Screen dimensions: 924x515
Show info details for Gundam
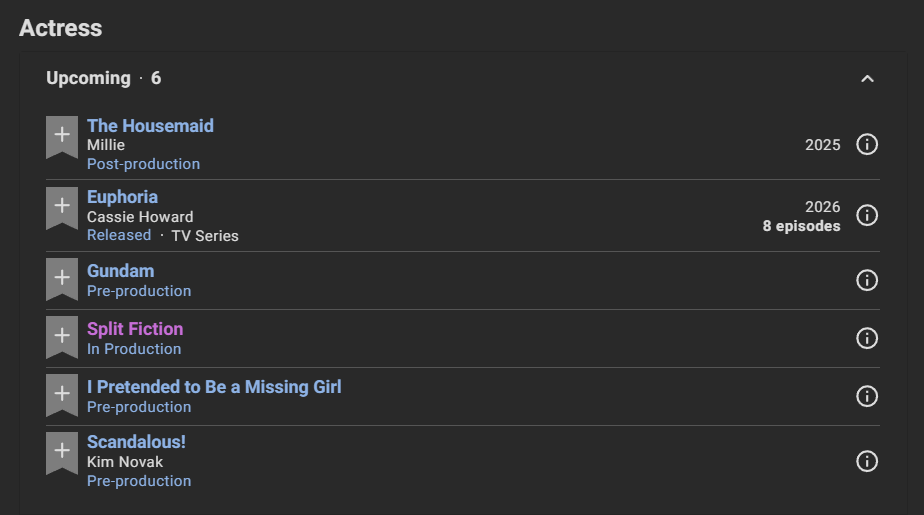867,280
